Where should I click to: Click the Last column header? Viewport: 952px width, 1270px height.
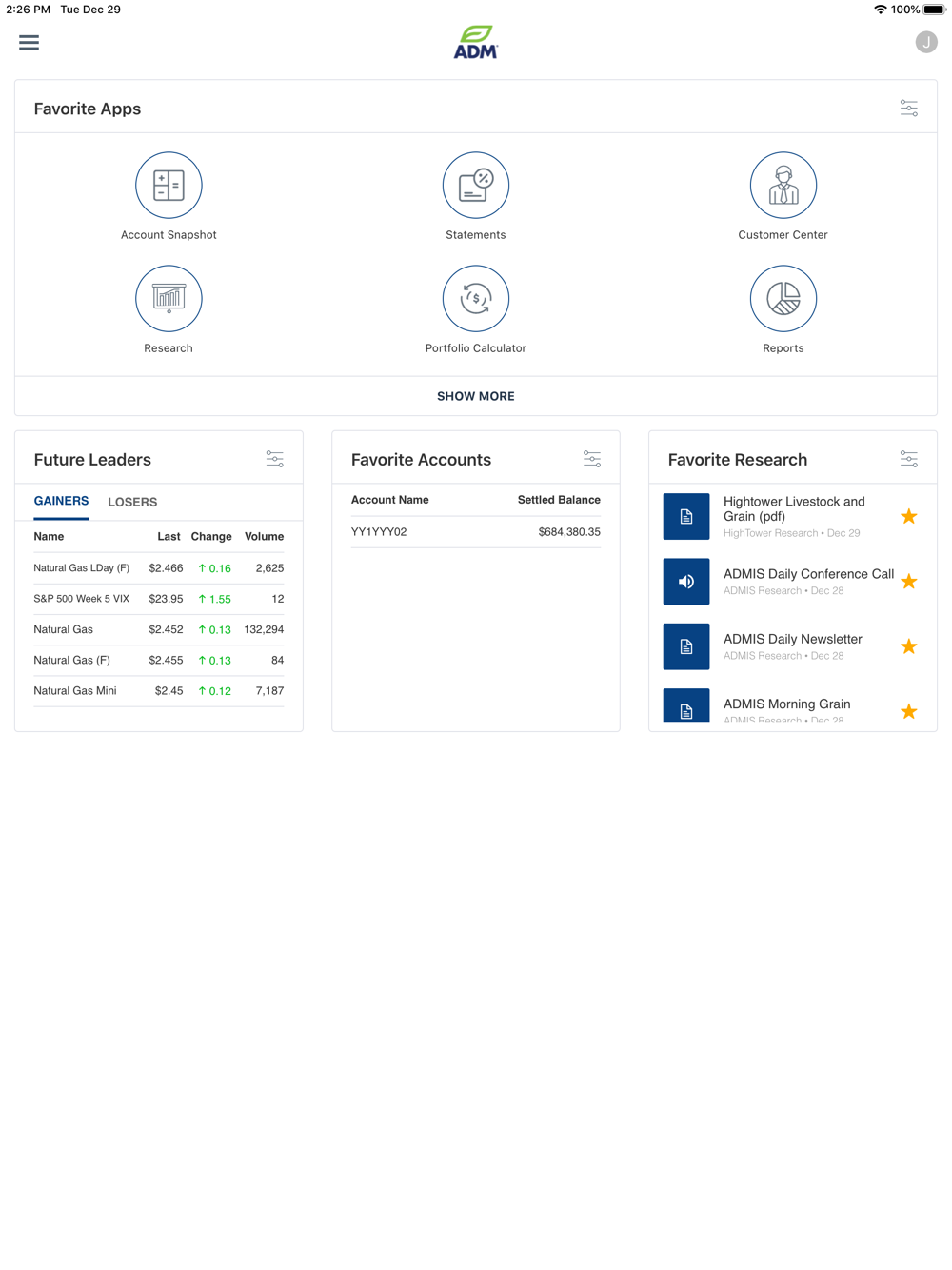[x=169, y=537]
